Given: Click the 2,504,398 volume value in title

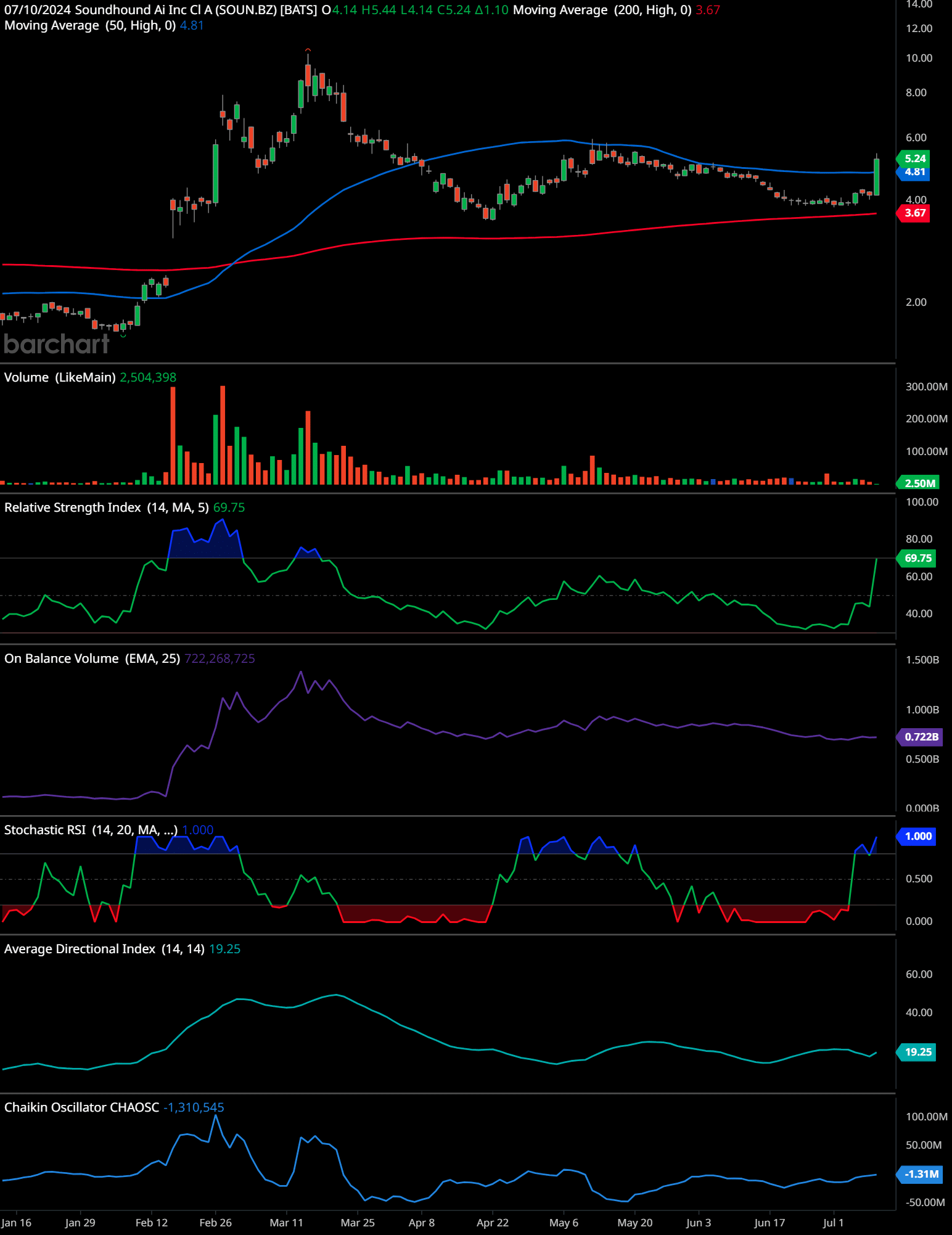Looking at the screenshot, I should tap(148, 377).
